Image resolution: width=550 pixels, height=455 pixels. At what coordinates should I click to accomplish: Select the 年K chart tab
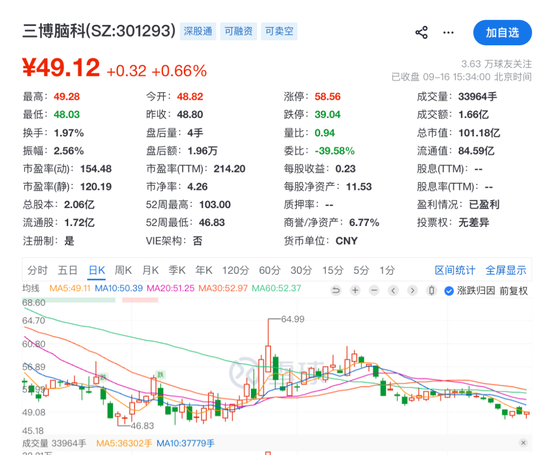click(x=204, y=270)
